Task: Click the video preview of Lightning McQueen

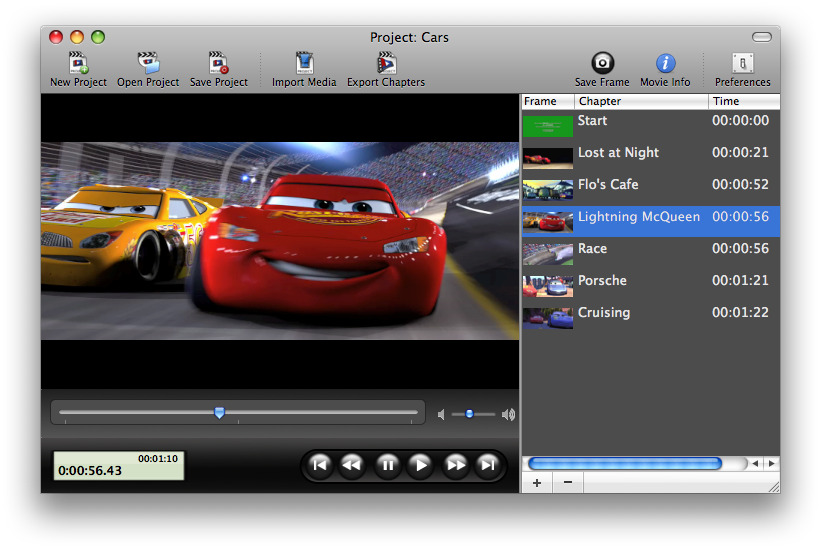Action: (280, 241)
